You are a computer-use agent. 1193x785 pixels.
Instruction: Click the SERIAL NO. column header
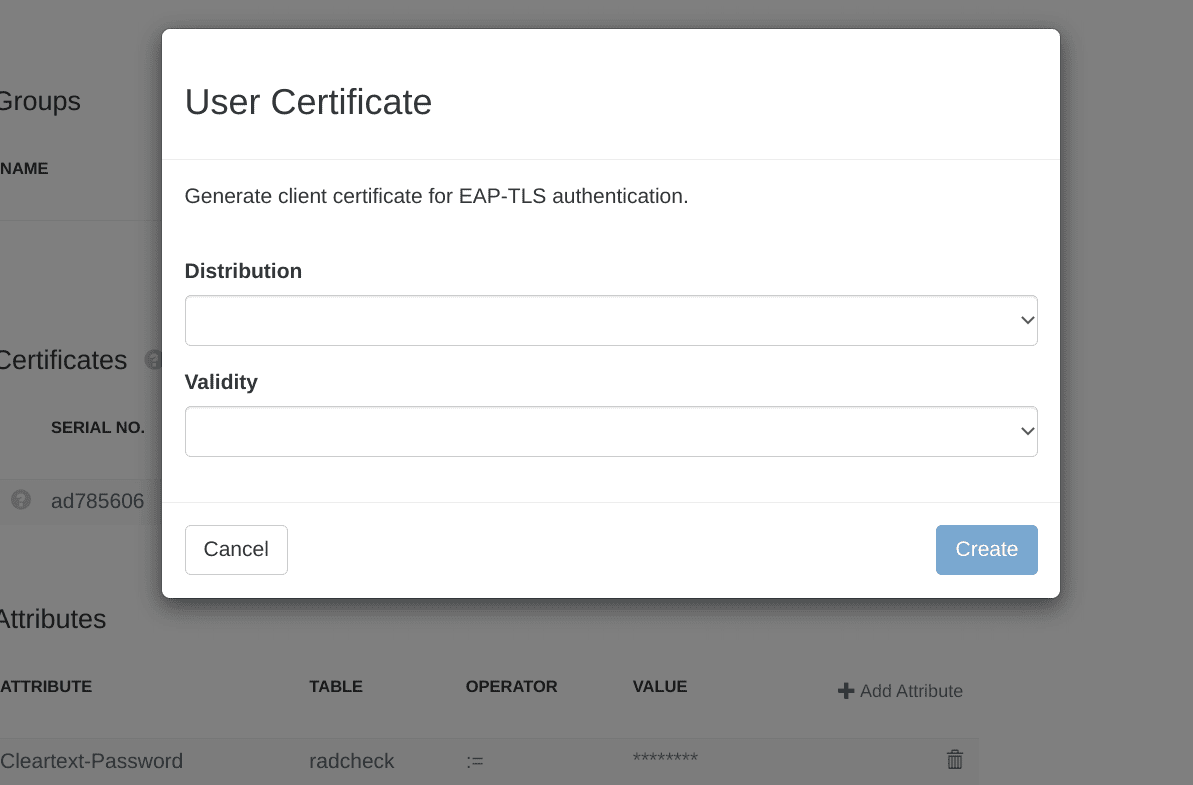tap(97, 427)
